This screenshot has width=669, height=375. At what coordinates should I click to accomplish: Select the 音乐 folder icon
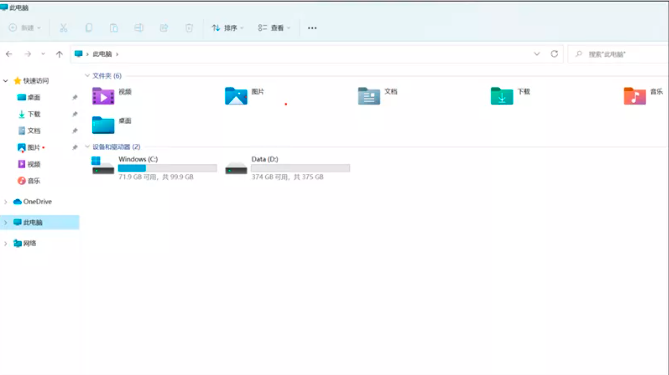pyautogui.click(x=635, y=96)
